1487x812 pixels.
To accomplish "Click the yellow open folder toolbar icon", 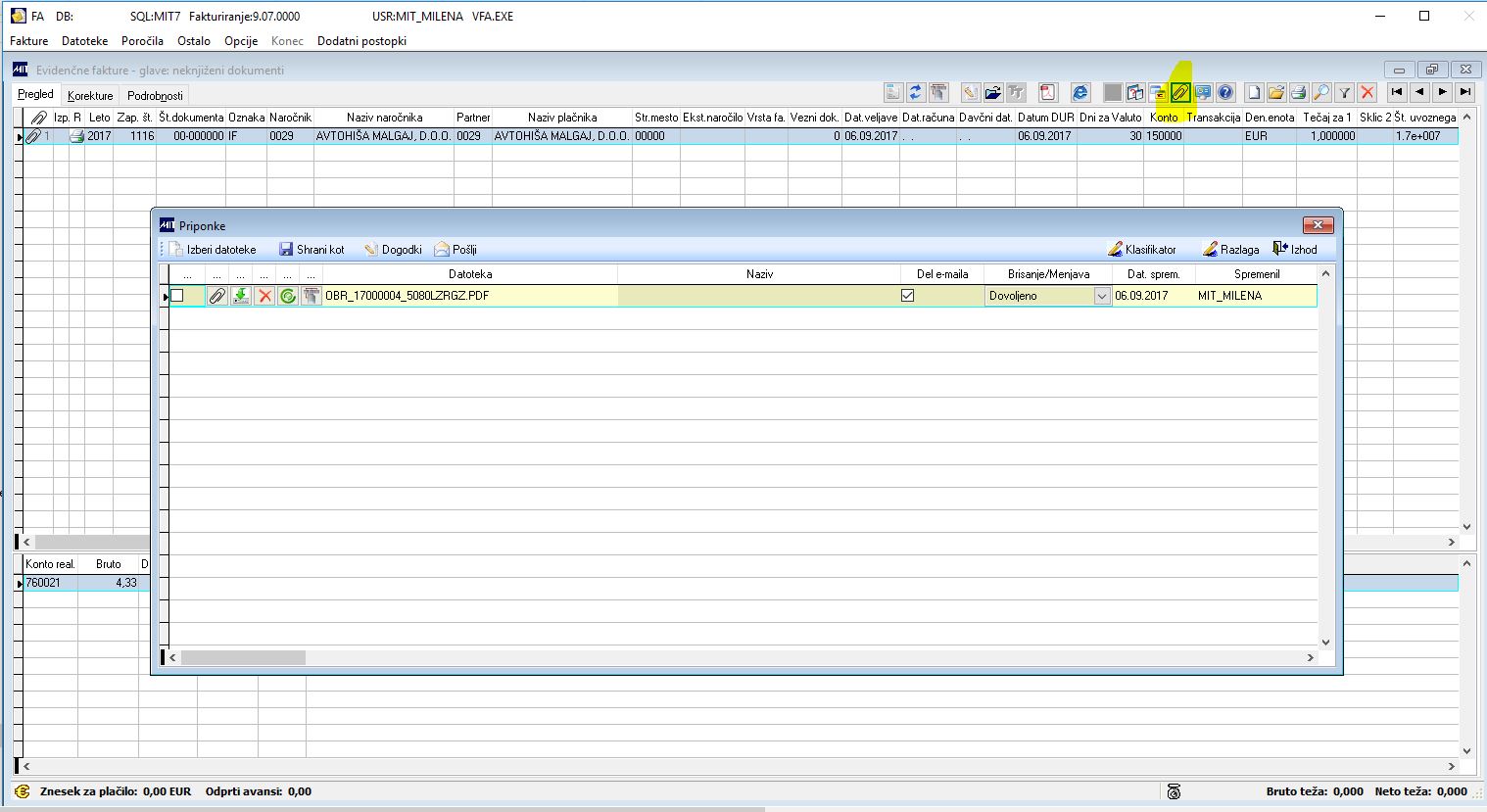I will 1276,93.
